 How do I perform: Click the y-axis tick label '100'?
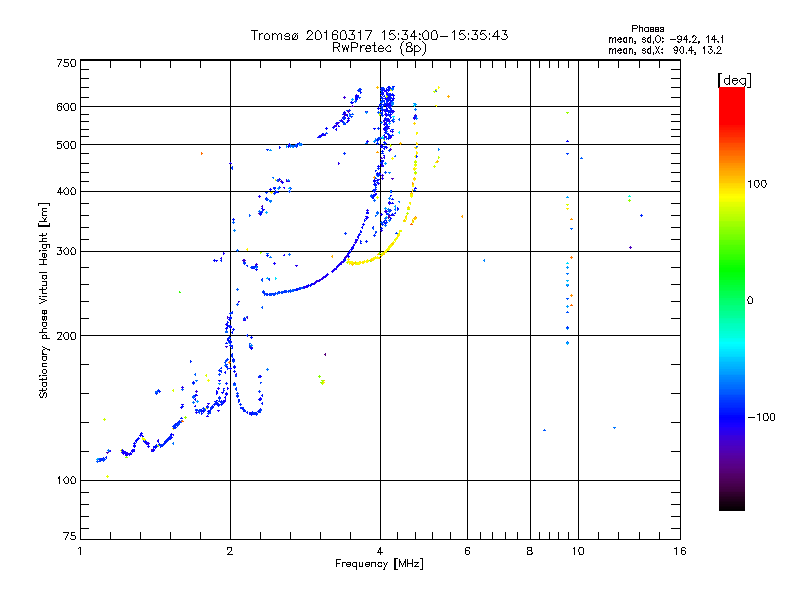pyautogui.click(x=66, y=481)
